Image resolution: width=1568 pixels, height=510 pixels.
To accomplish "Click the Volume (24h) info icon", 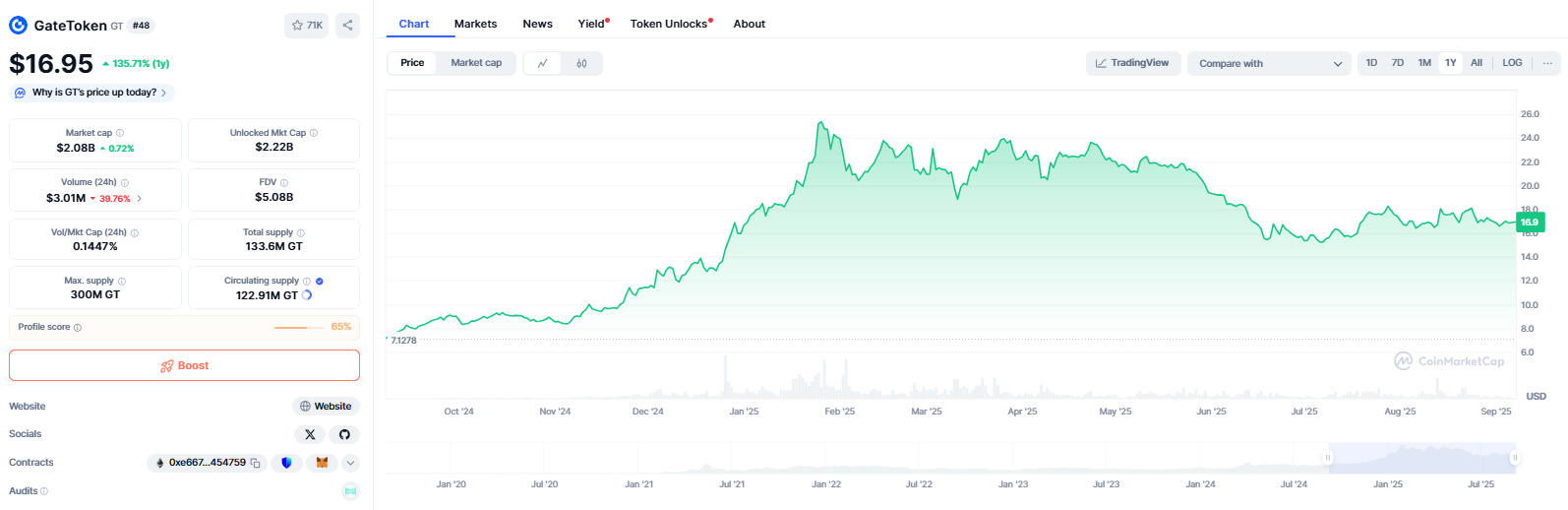I will click(125, 183).
